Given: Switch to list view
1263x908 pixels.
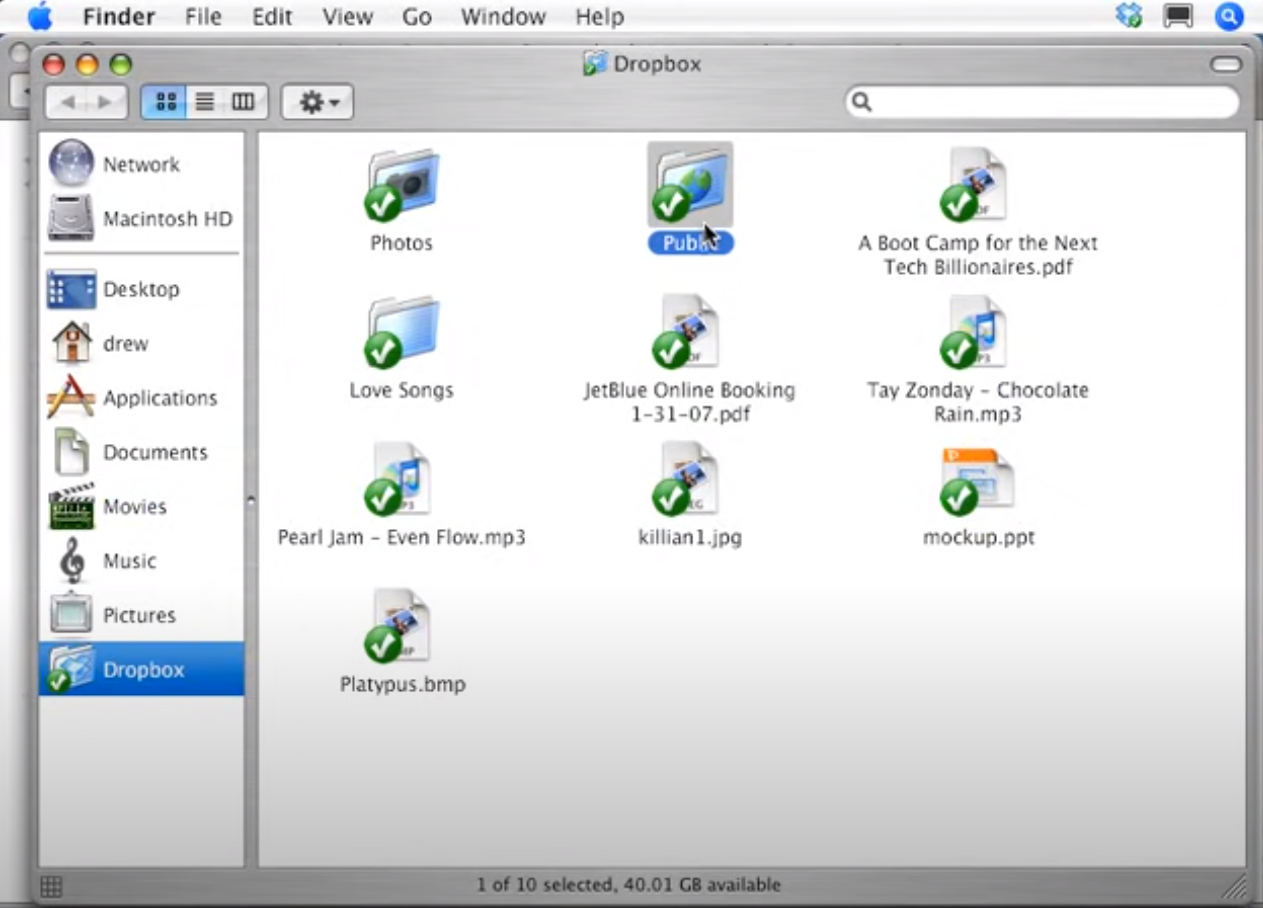Looking at the screenshot, I should pyautogui.click(x=205, y=101).
